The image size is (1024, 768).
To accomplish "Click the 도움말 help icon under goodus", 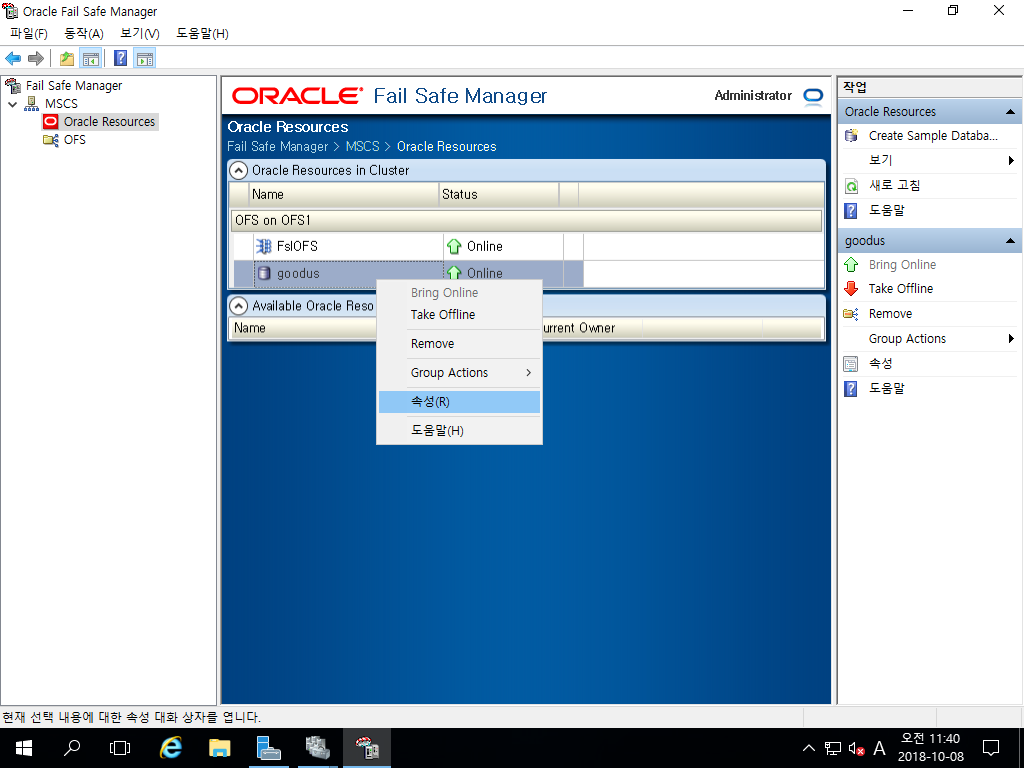I will click(x=851, y=389).
